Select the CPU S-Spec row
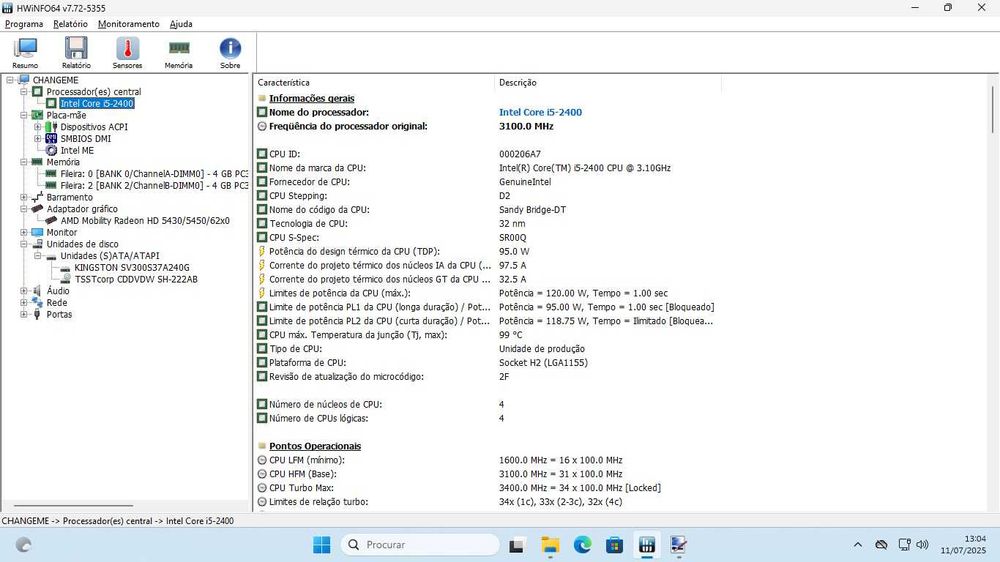This screenshot has width=1000, height=562. [491, 237]
